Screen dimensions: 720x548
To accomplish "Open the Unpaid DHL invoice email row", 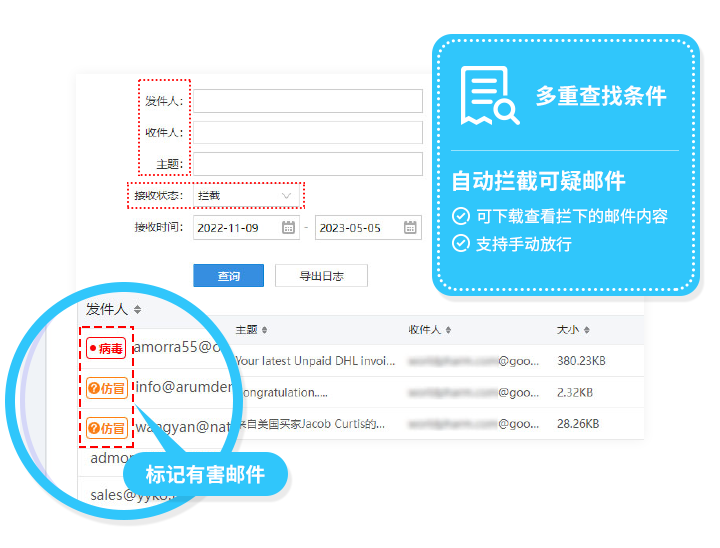I will click(x=310, y=361).
